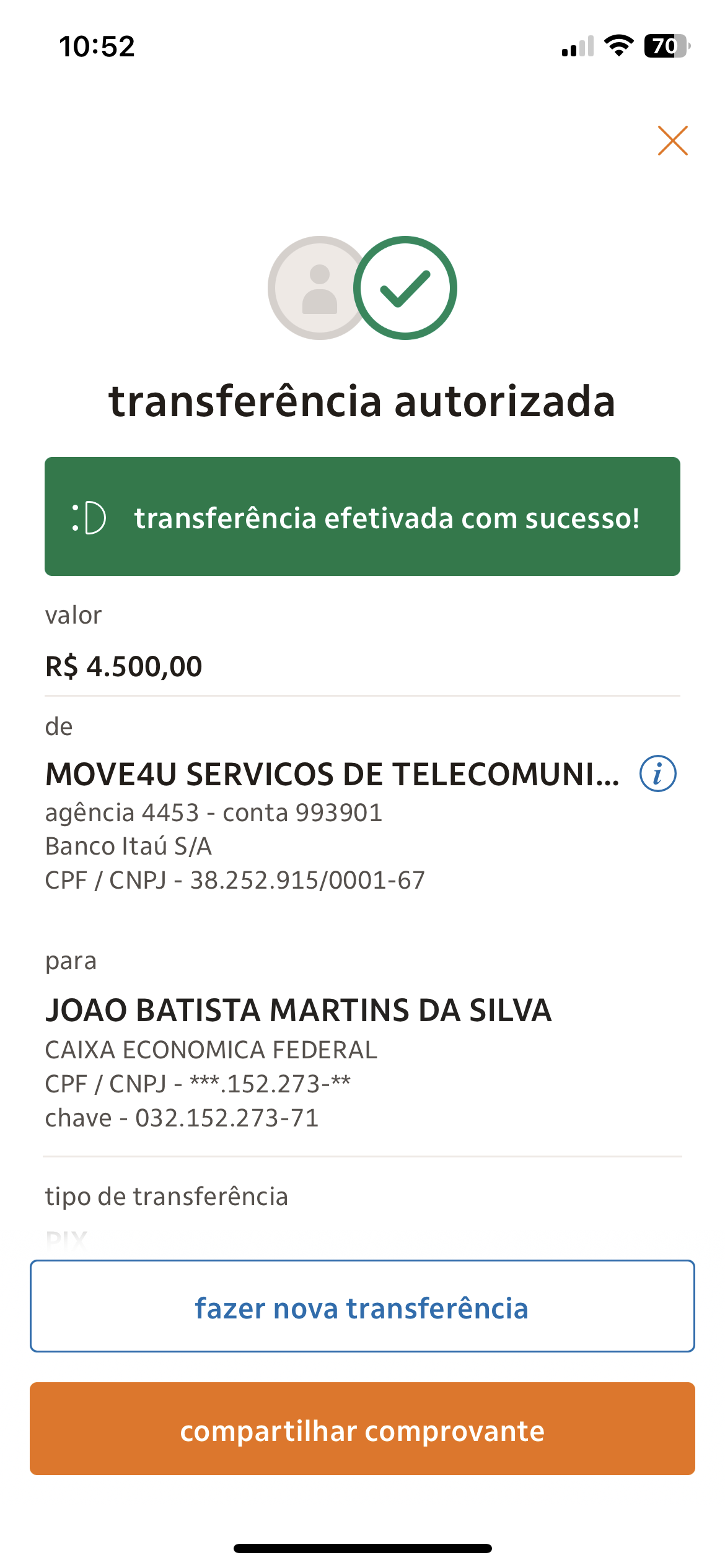Tap the cellular signal bars icon
Screen dimensions: 725x1568
[x=578, y=46]
